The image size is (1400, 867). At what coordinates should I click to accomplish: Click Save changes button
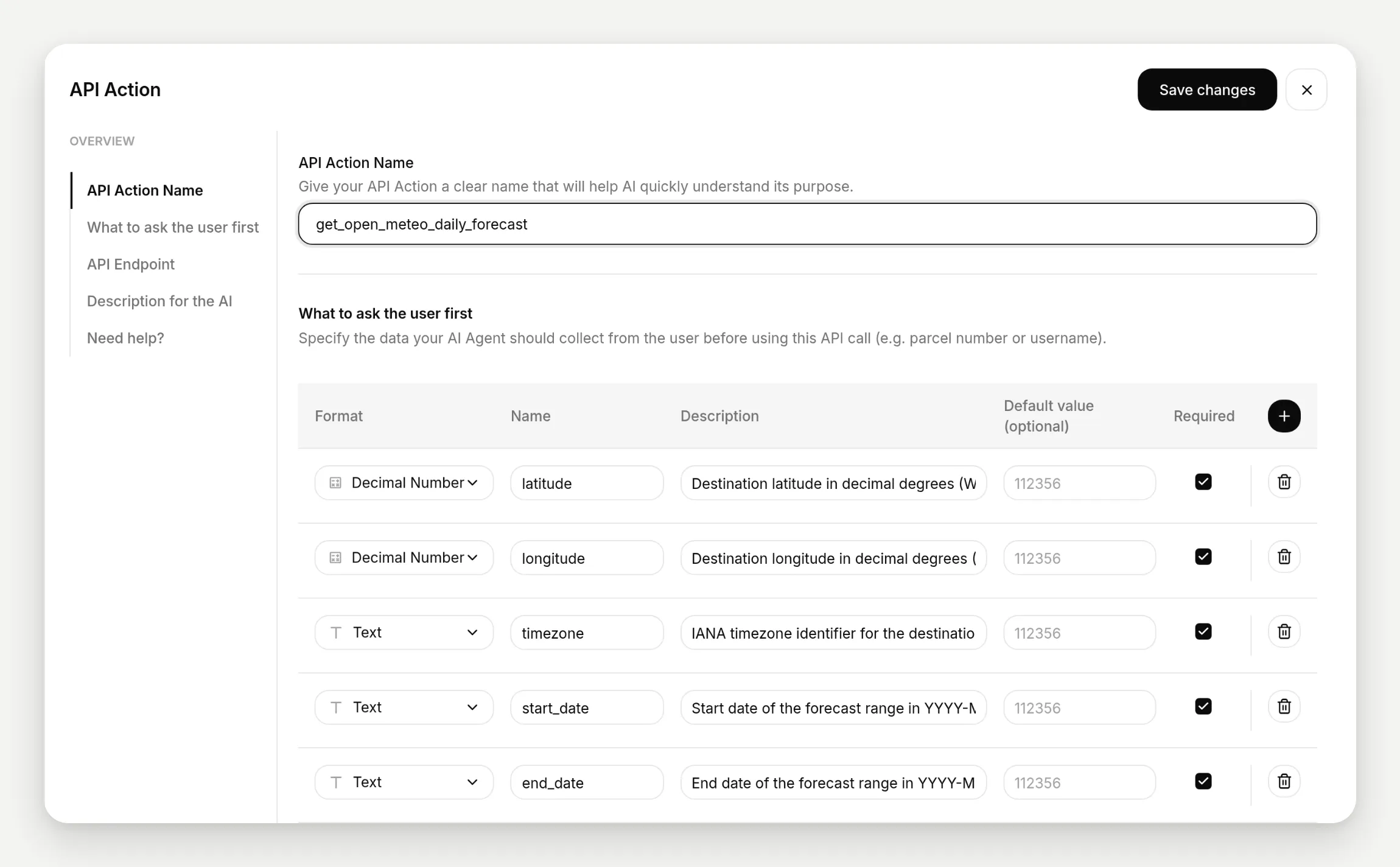[x=1207, y=90]
